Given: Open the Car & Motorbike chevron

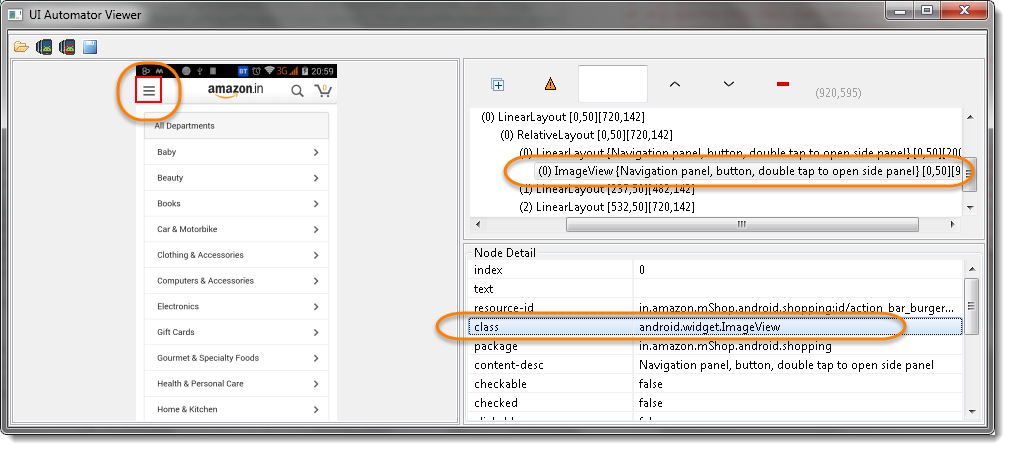Looking at the screenshot, I should click(x=316, y=230).
